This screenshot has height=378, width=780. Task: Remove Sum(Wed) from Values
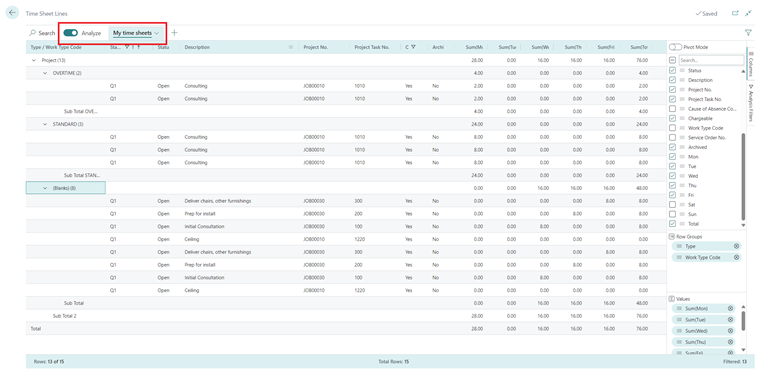point(730,331)
